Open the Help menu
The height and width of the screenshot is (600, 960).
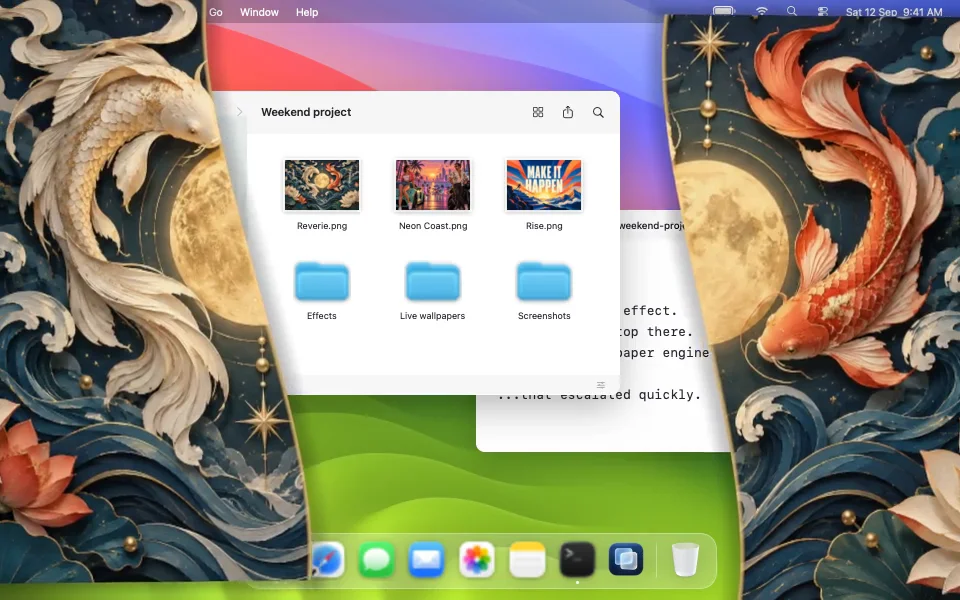(x=307, y=12)
